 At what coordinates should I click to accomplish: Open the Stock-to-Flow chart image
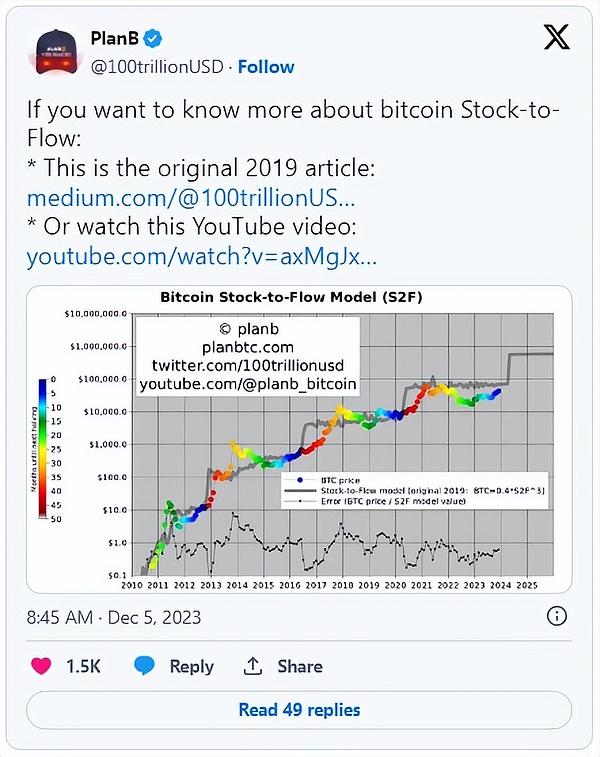(x=299, y=438)
